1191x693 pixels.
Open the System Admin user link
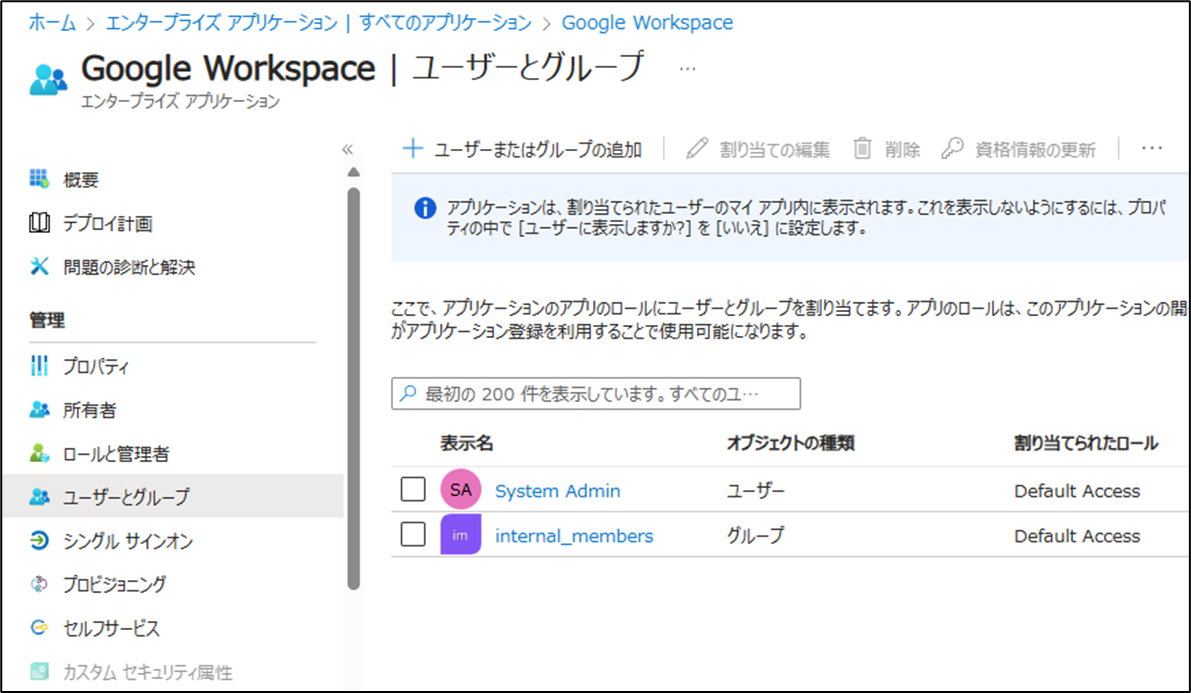(558, 491)
